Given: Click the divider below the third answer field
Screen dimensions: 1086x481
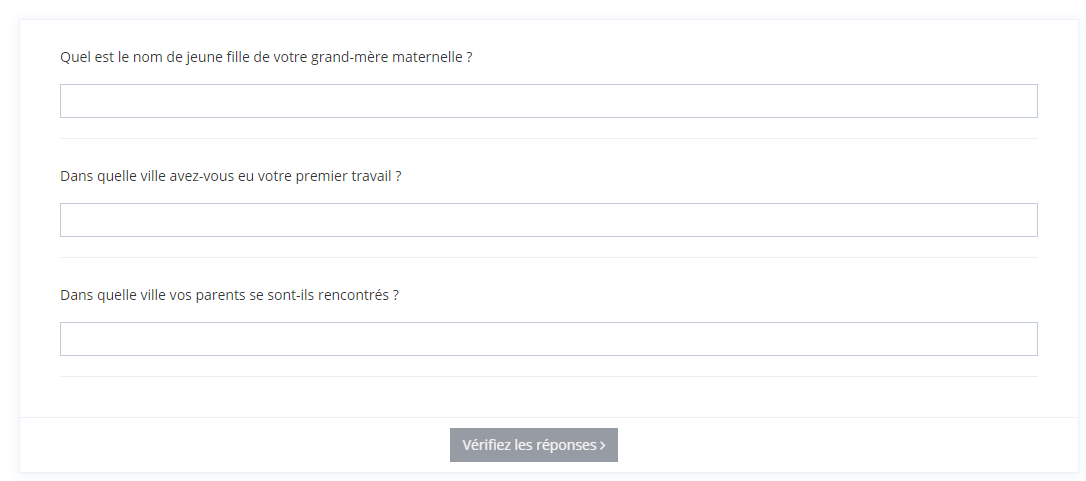Looking at the screenshot, I should coord(548,376).
